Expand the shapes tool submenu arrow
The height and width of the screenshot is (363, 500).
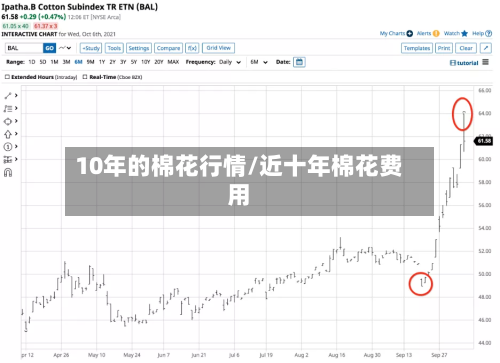[x=16, y=121]
